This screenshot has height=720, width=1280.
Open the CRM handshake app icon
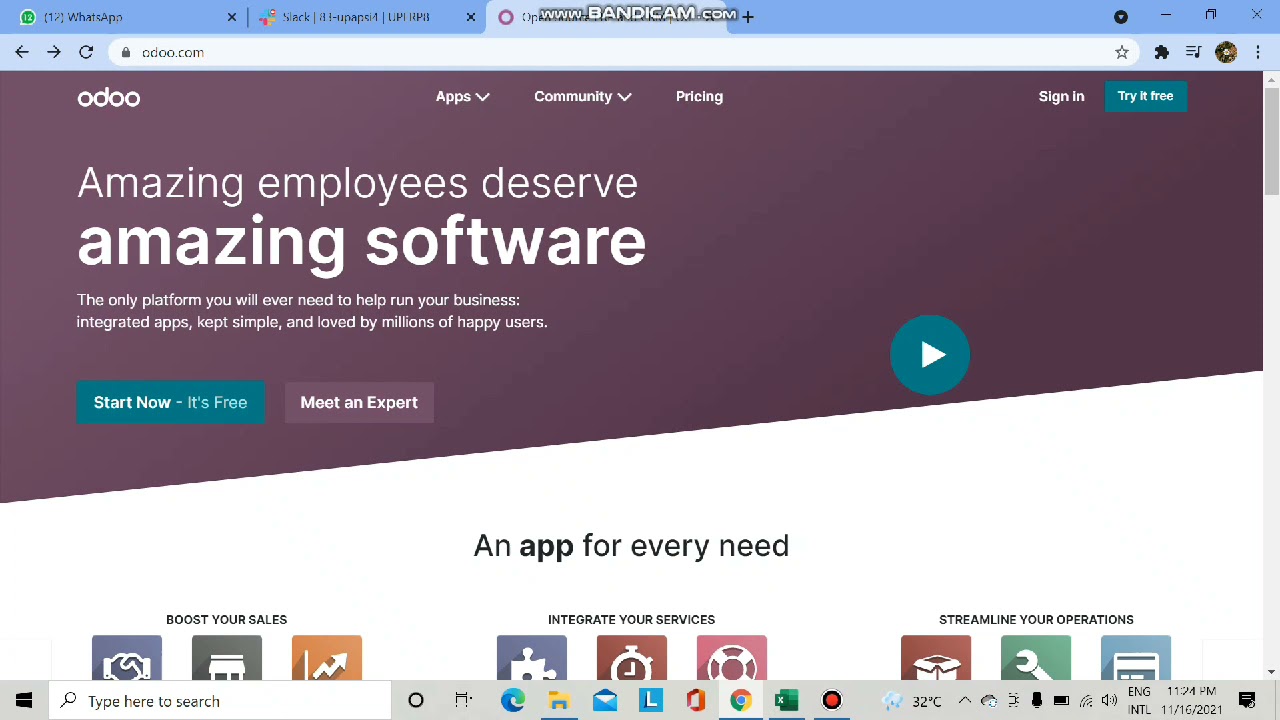point(127,658)
